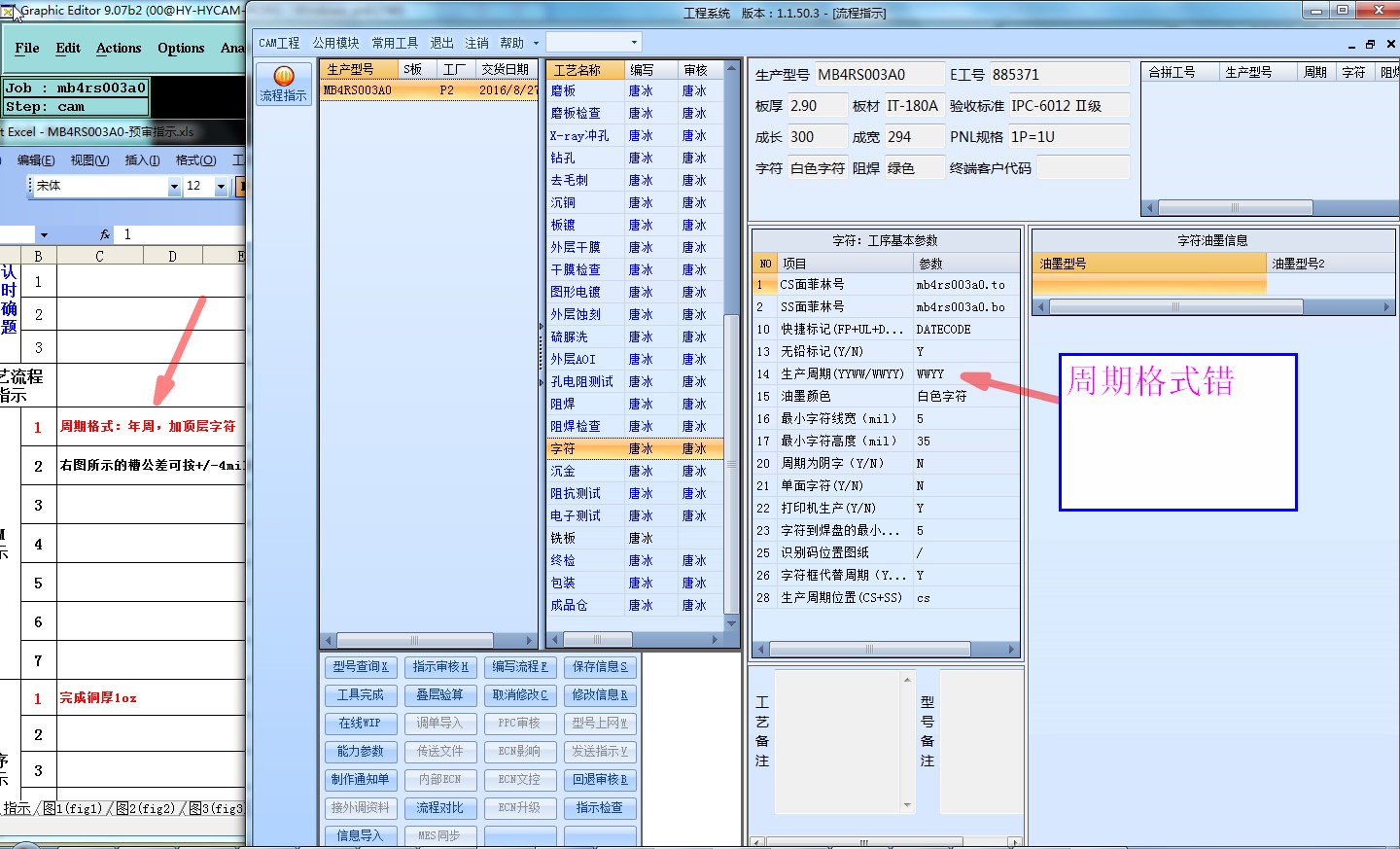The height and width of the screenshot is (849, 1400).
Task: Open Excel's 插入(I) menu
Action: [142, 160]
